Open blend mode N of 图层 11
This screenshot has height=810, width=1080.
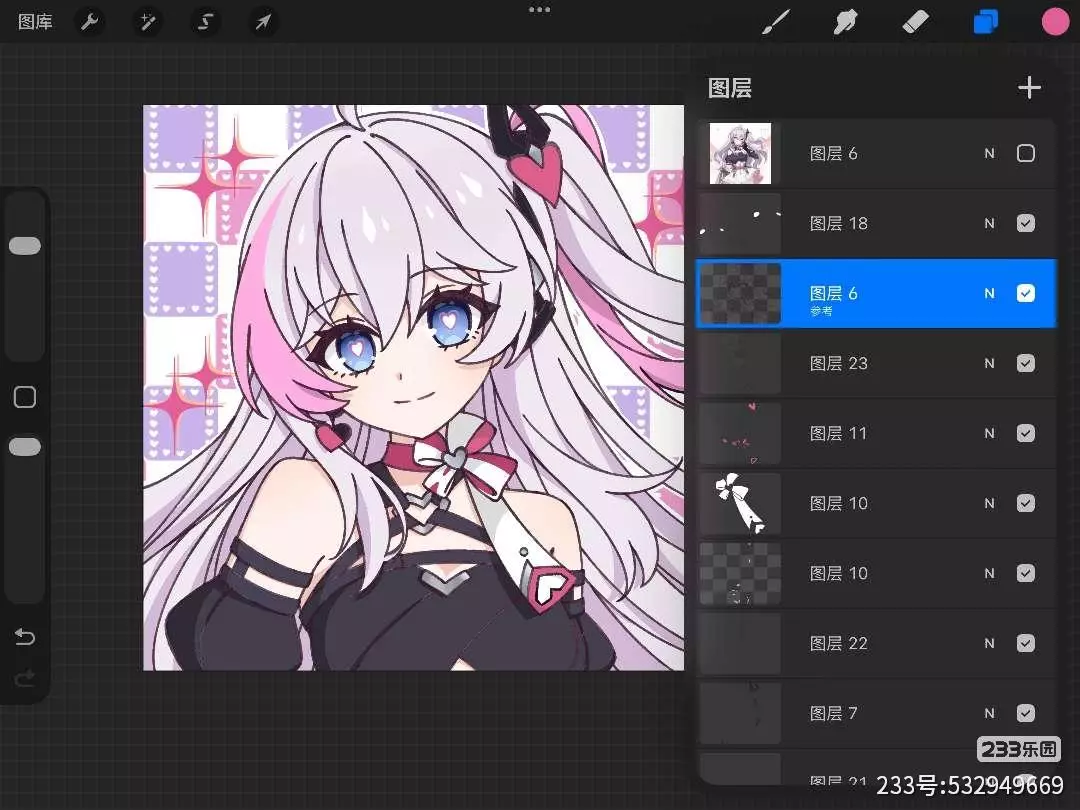(x=989, y=433)
